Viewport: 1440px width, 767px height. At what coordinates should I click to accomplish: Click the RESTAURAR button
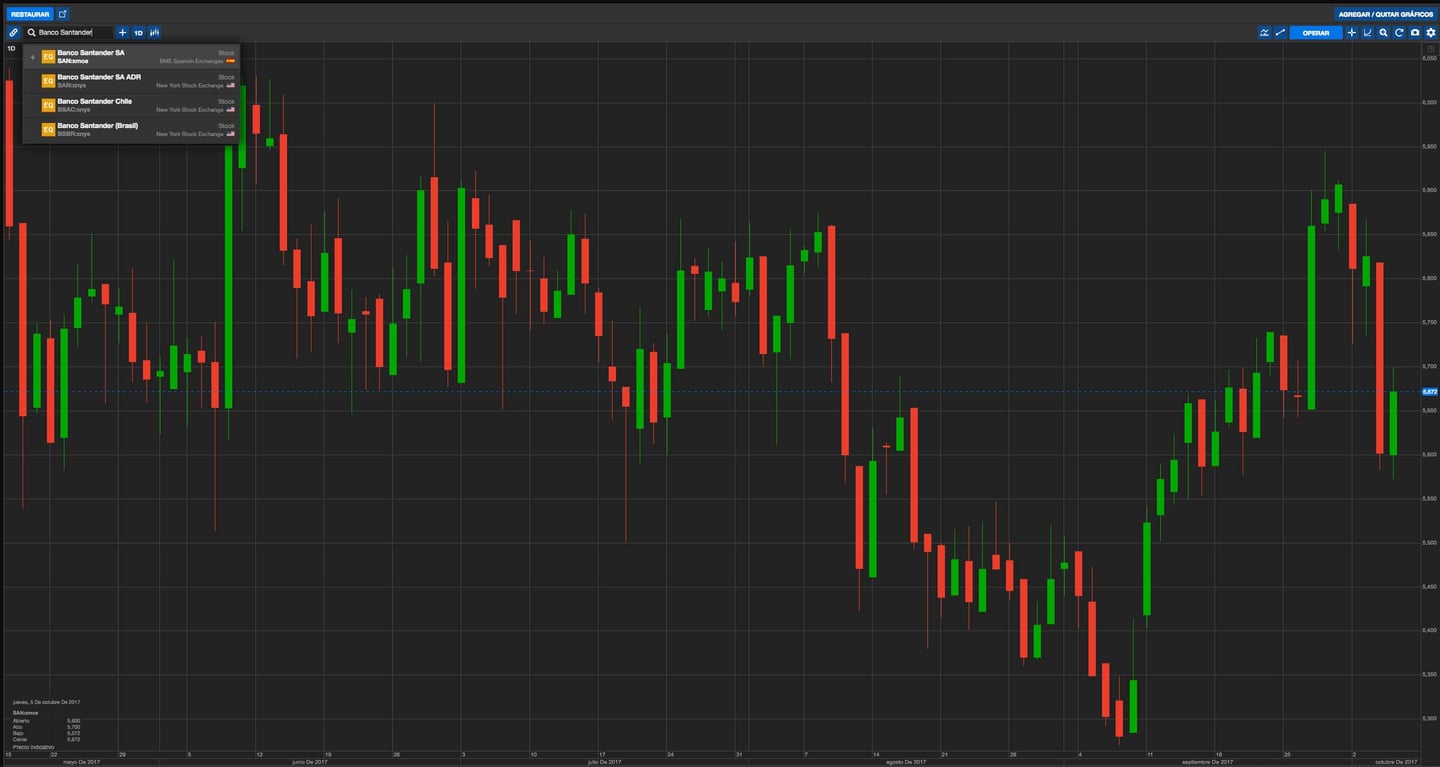(29, 14)
